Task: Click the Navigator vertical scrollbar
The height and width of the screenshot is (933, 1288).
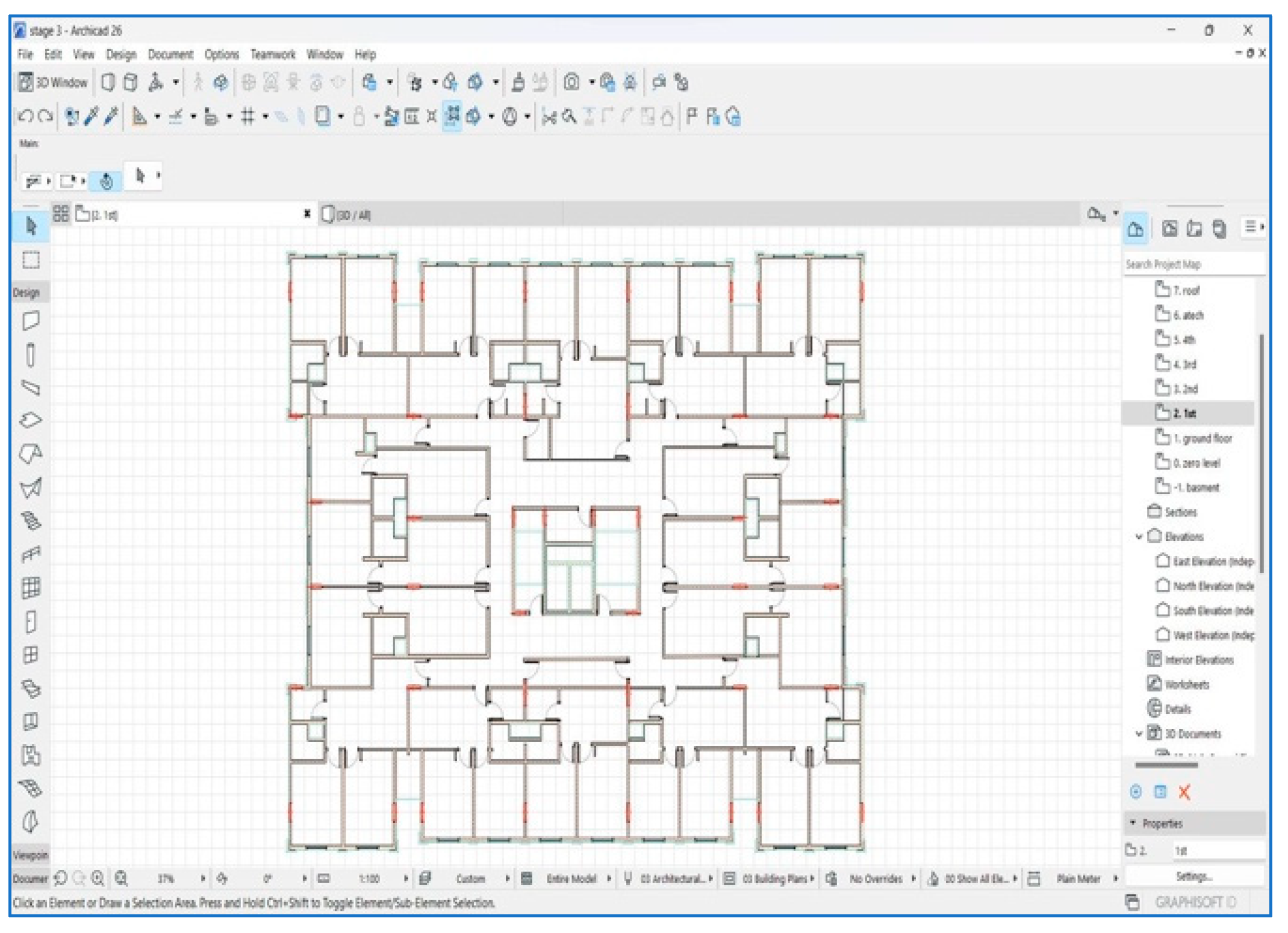Action: click(1260, 451)
